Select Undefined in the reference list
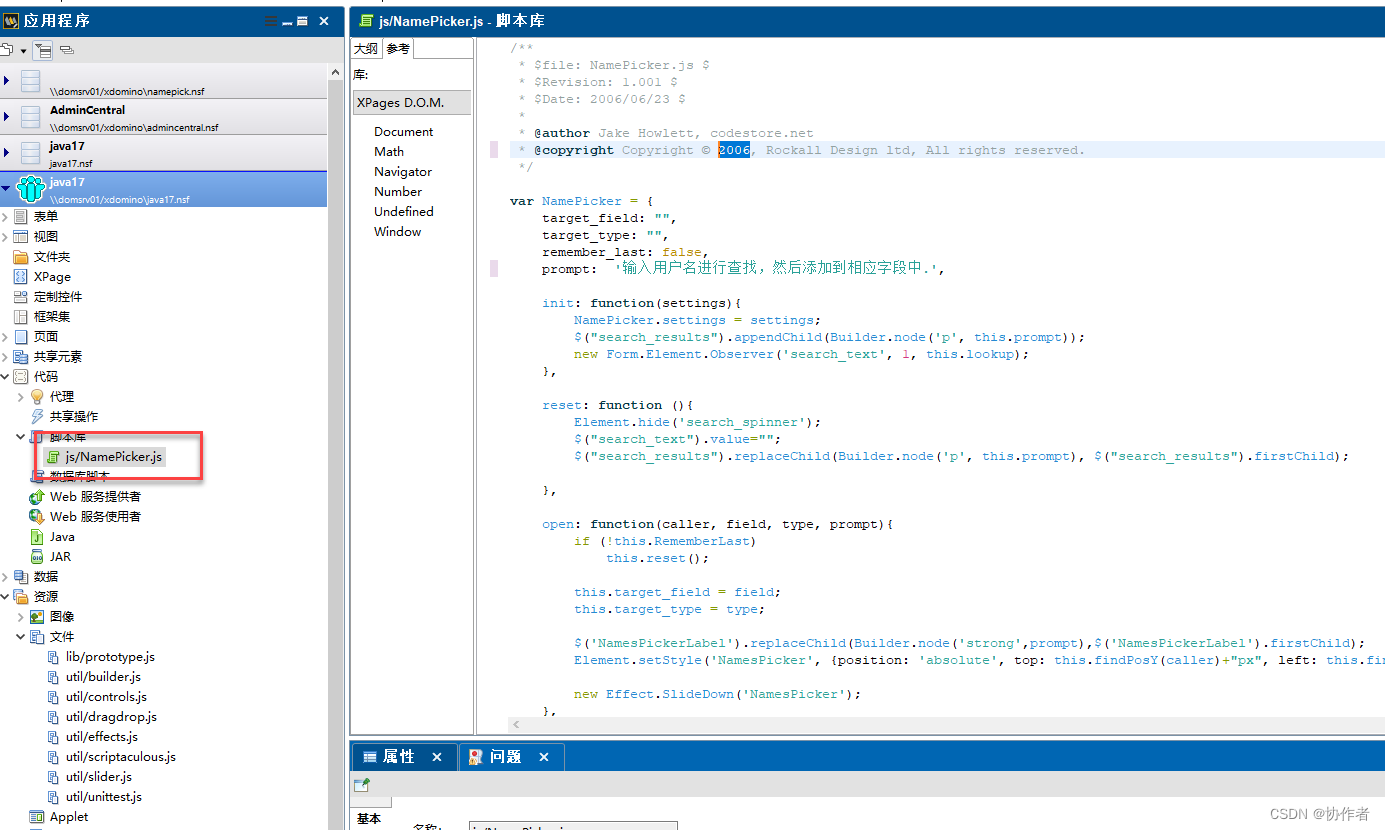This screenshot has height=830, width=1385. (404, 211)
